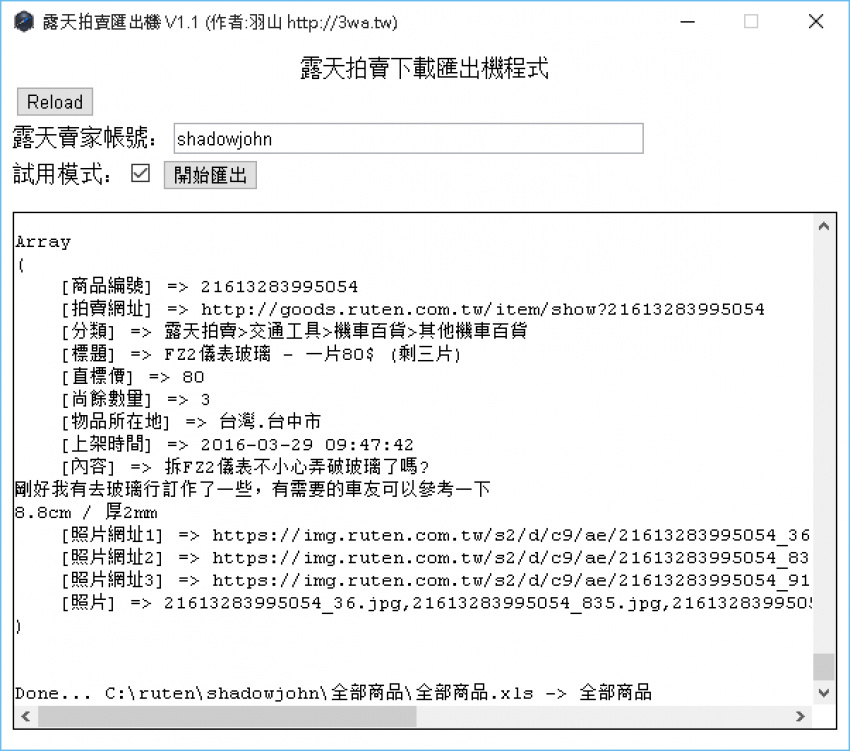Click the application icon in the title bar
The width and height of the screenshot is (850, 751).
(23, 21)
